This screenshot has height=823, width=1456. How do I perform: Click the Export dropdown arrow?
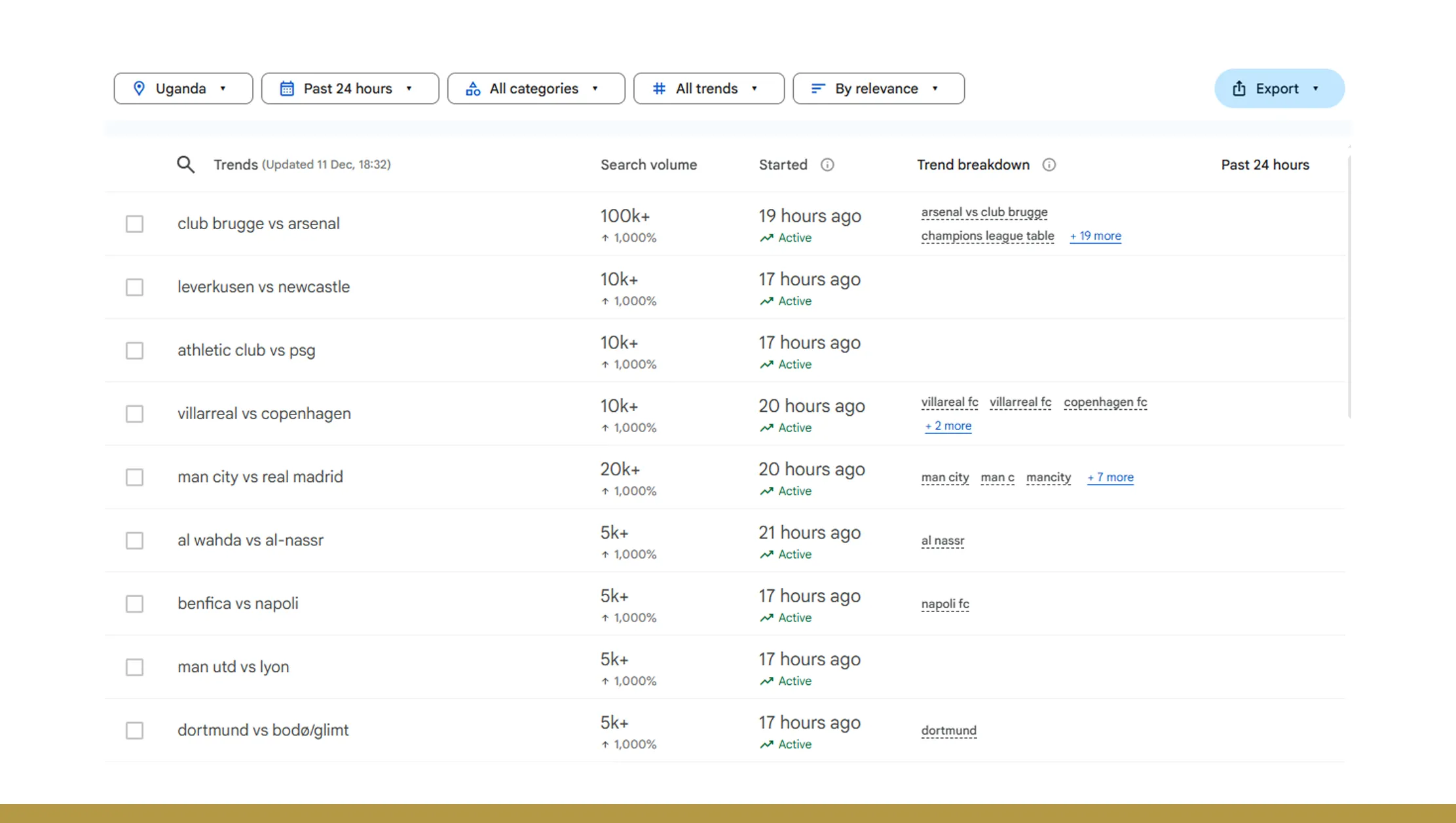[x=1316, y=88]
